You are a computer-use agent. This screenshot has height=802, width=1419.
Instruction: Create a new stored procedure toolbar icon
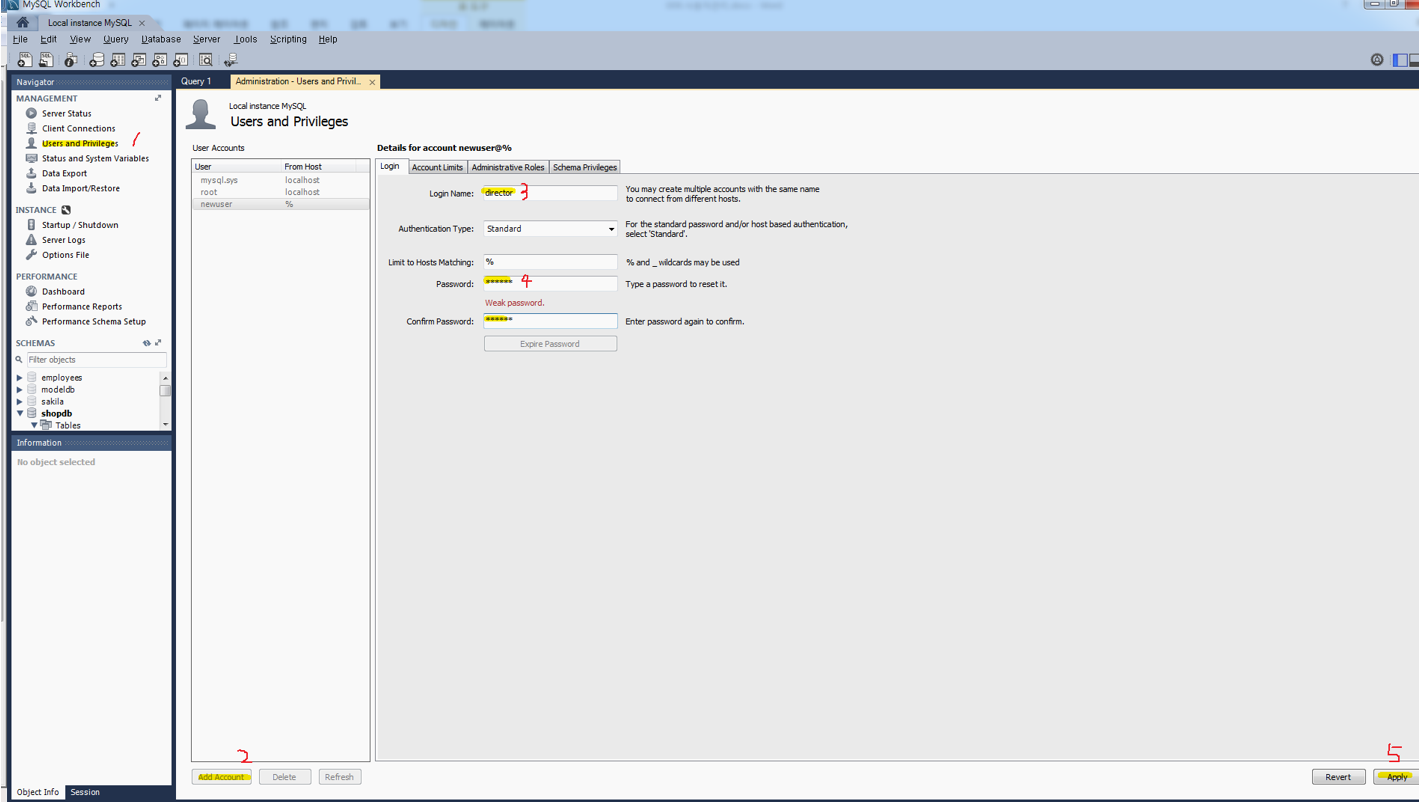pyautogui.click(x=159, y=60)
